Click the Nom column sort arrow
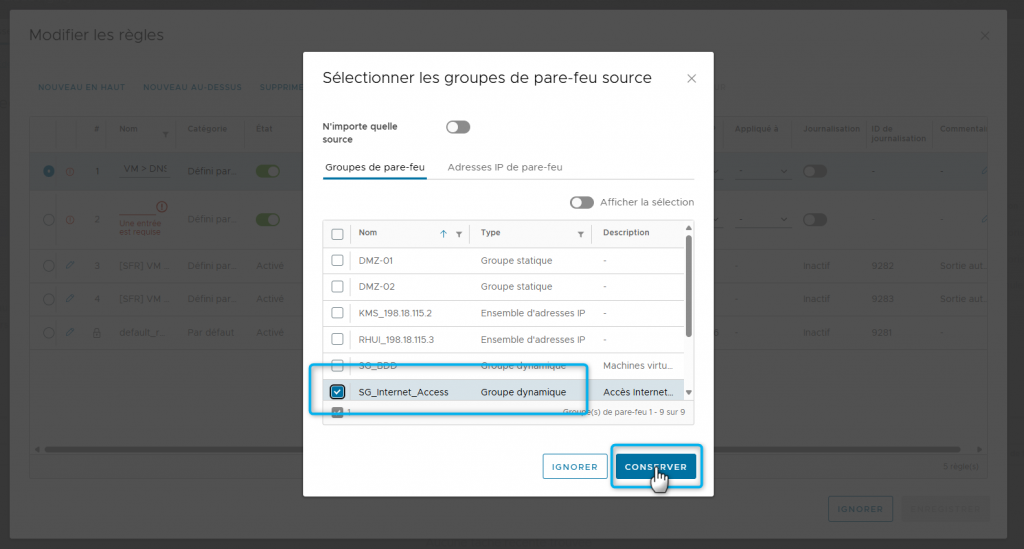 [x=443, y=234]
